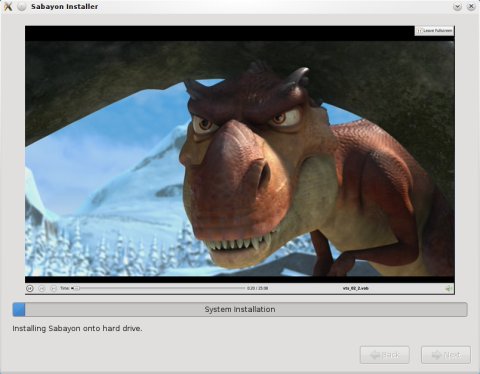Image resolution: width=480 pixels, height=374 pixels.
Task: Click the volume speaker icon in player
Action: tap(449, 288)
